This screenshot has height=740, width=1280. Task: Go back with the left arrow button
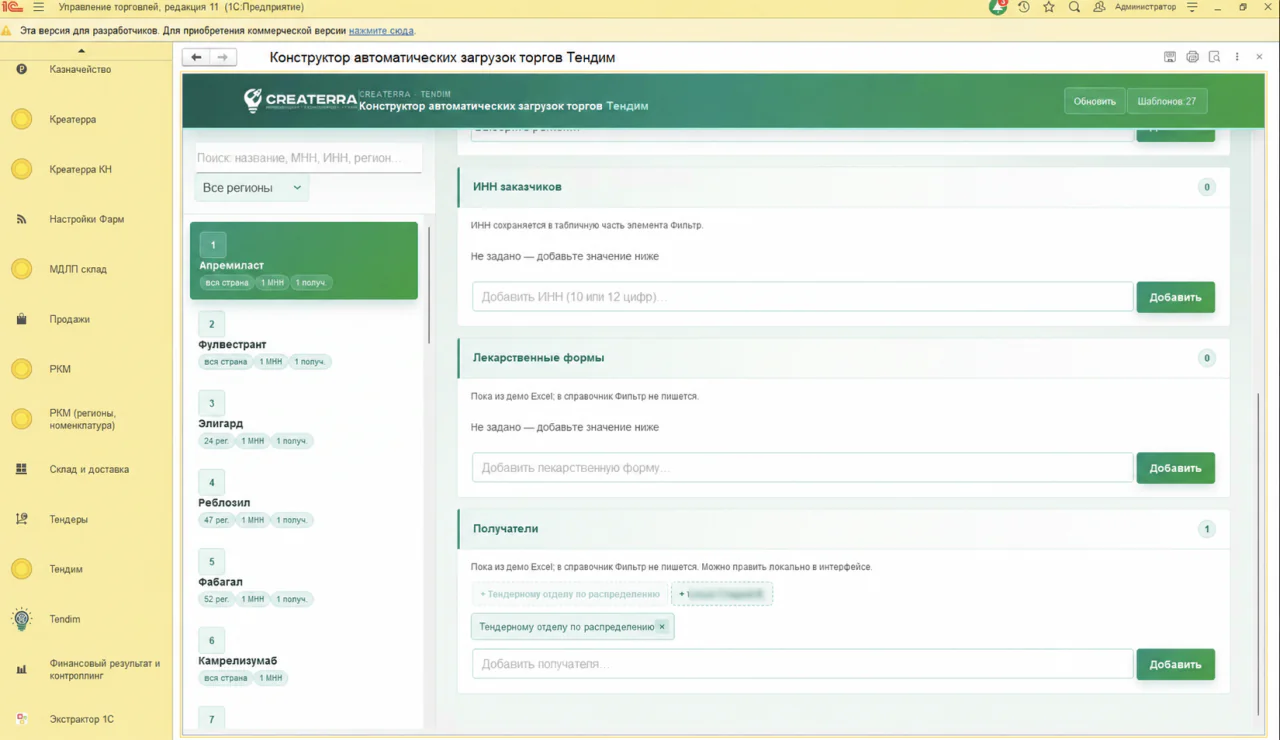tap(196, 57)
